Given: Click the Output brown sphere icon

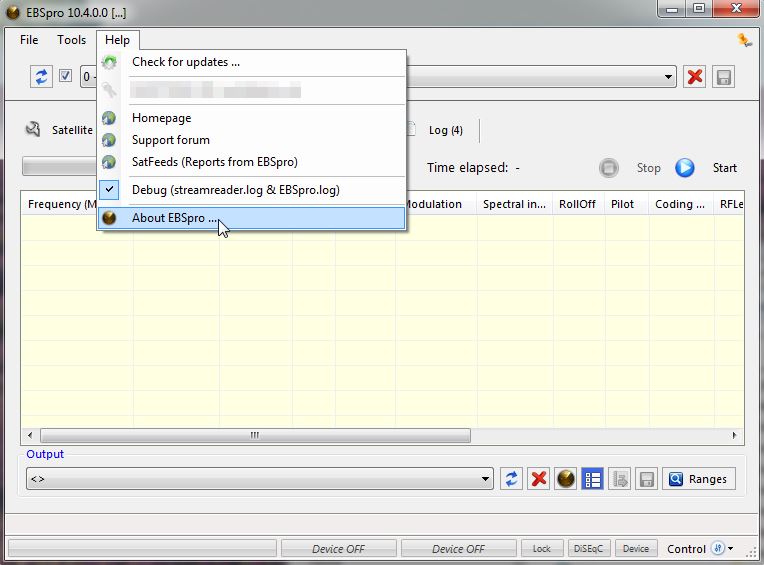Looking at the screenshot, I should pos(565,479).
